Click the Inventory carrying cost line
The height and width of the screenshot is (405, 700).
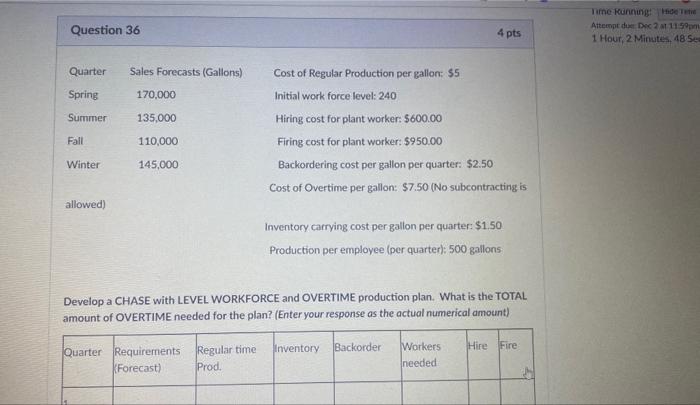tap(383, 226)
